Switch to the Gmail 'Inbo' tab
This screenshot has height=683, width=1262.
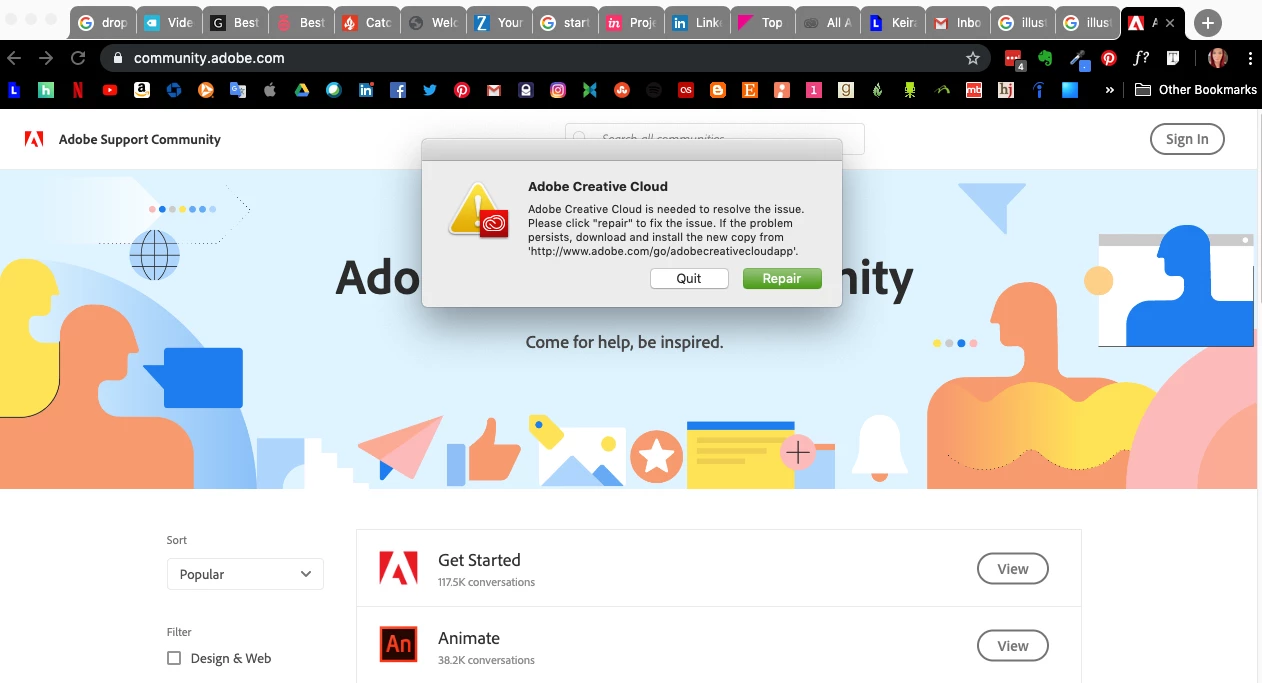960,22
